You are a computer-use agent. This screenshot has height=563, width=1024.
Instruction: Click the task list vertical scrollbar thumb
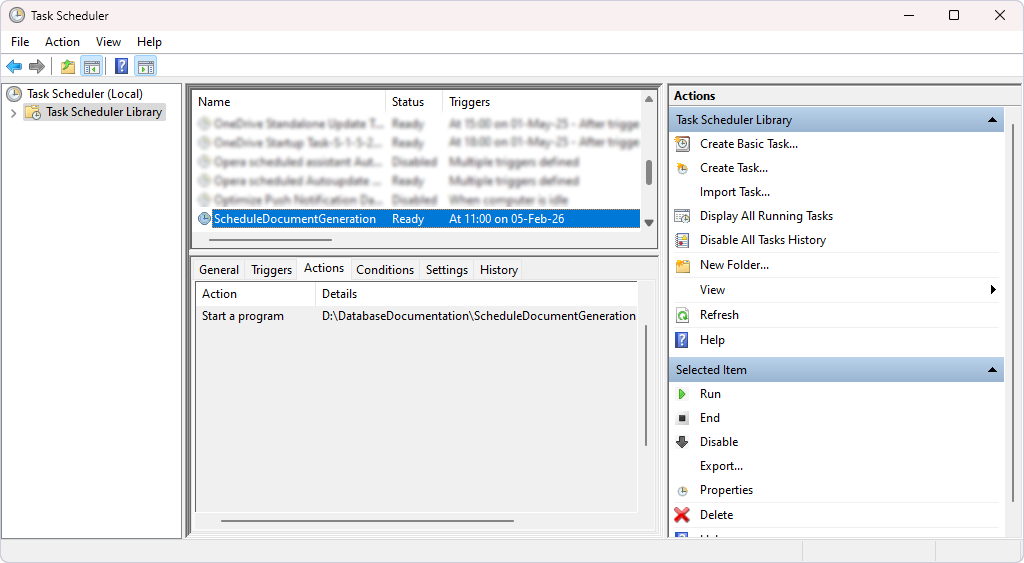click(x=648, y=172)
